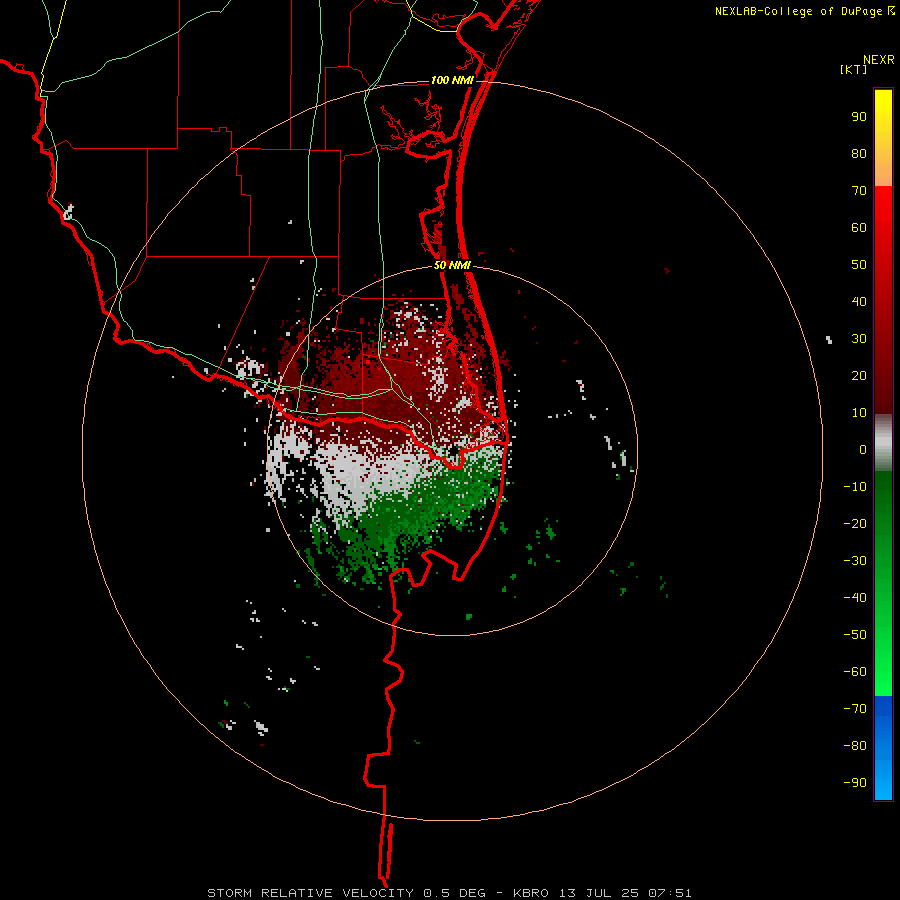Click the yellow top segment of color bar

(x=883, y=137)
